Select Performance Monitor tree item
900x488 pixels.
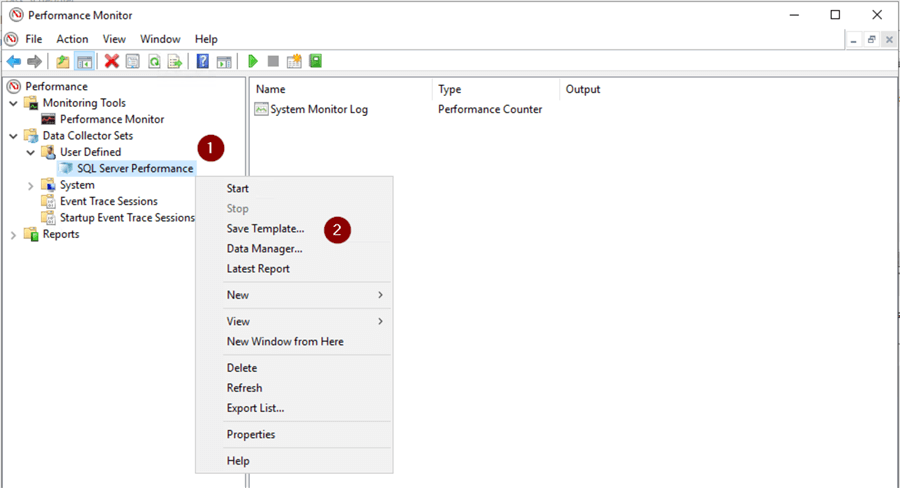click(x=112, y=119)
